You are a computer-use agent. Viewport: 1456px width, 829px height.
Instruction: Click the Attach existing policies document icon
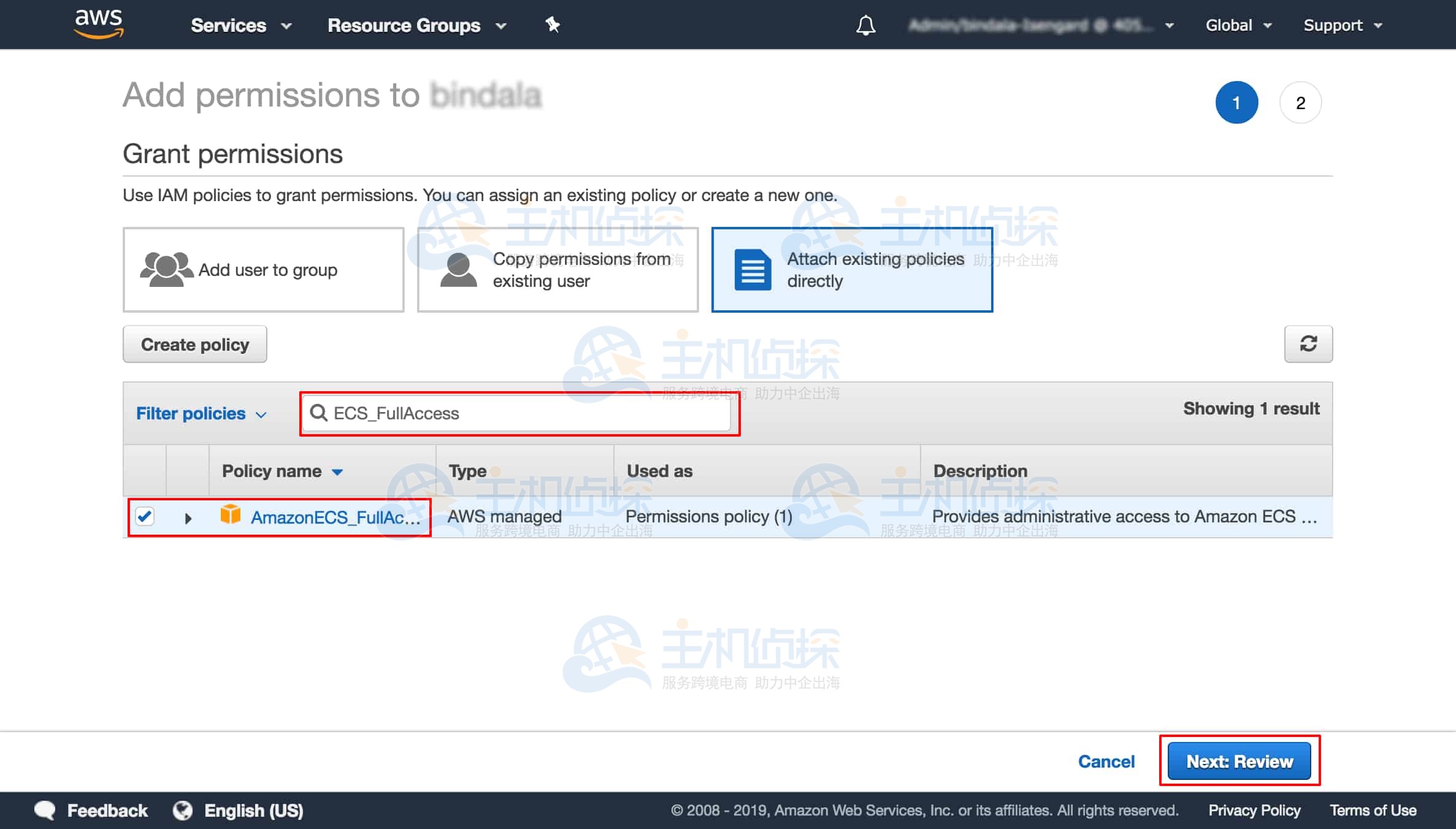753,270
